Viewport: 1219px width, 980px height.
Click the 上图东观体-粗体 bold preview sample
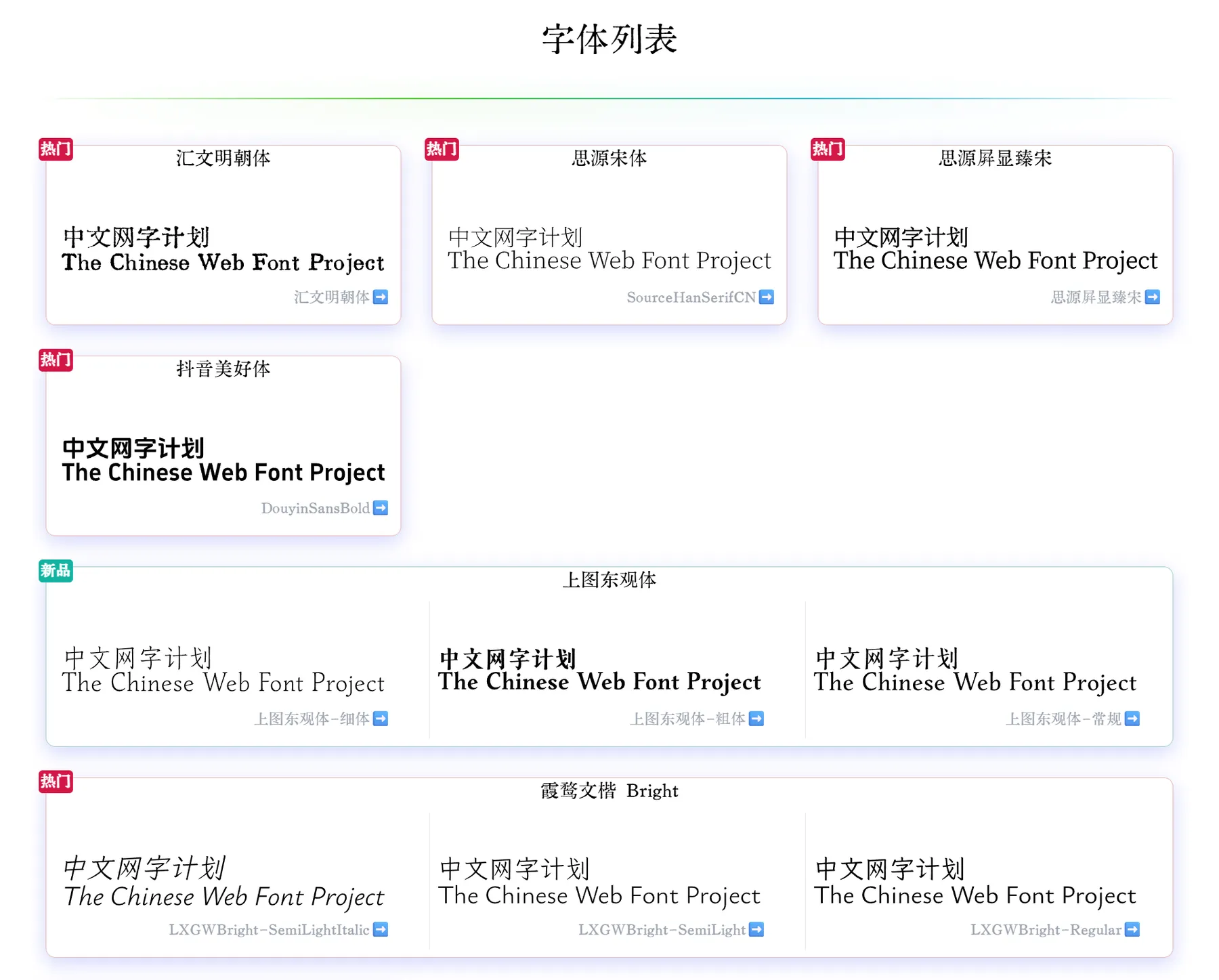tap(599, 670)
